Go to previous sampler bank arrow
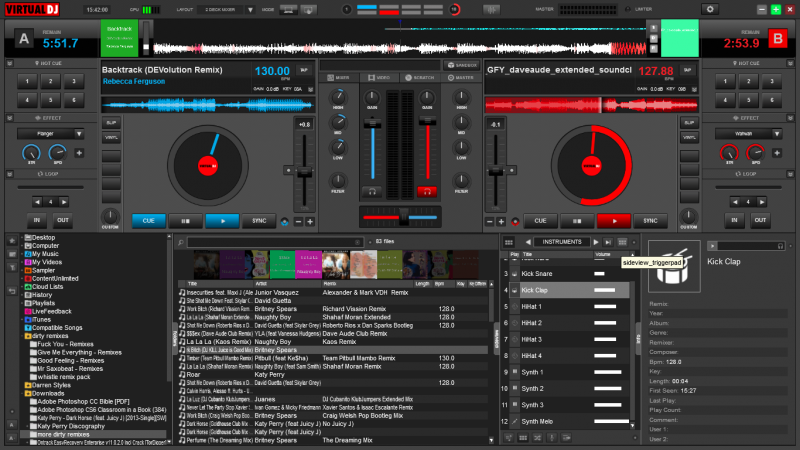This screenshot has width=800, height=450. point(528,242)
